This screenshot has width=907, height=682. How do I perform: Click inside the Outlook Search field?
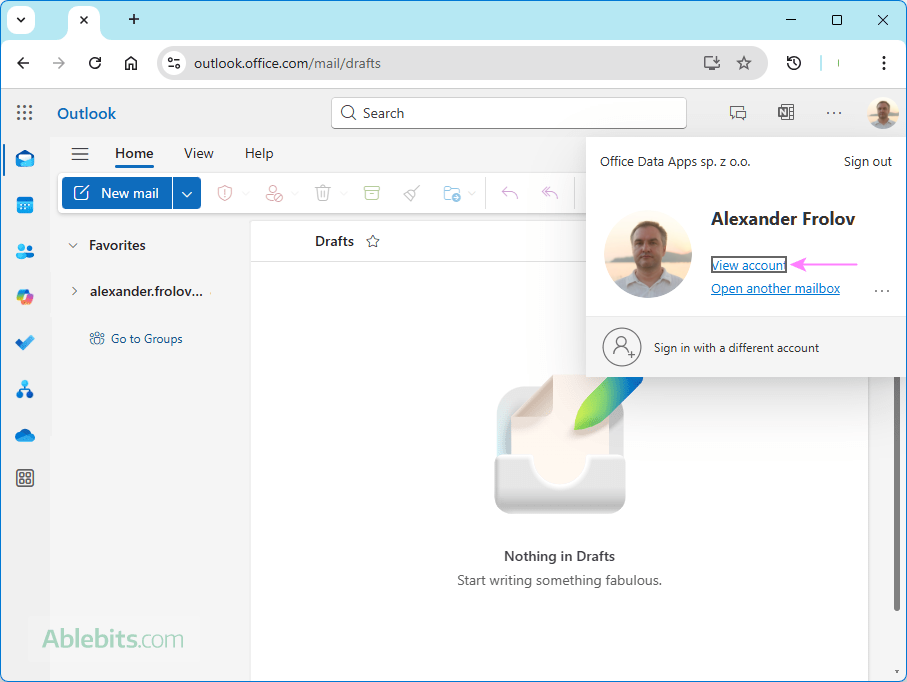508,113
